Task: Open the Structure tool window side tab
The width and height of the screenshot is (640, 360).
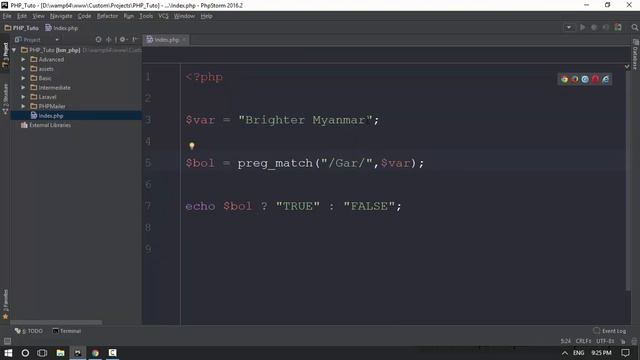Action: (x=5, y=98)
